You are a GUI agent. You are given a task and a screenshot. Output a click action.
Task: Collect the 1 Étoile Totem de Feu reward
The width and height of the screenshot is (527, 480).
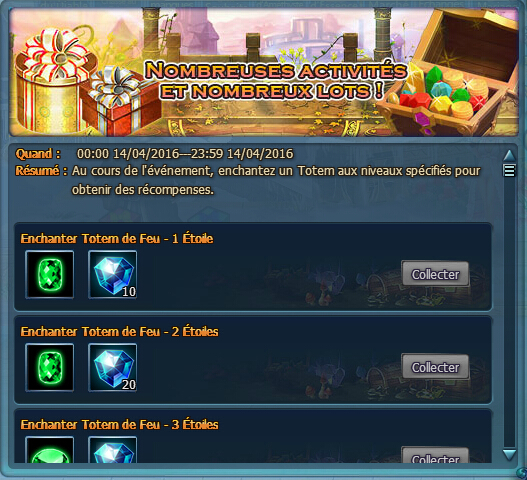point(435,274)
